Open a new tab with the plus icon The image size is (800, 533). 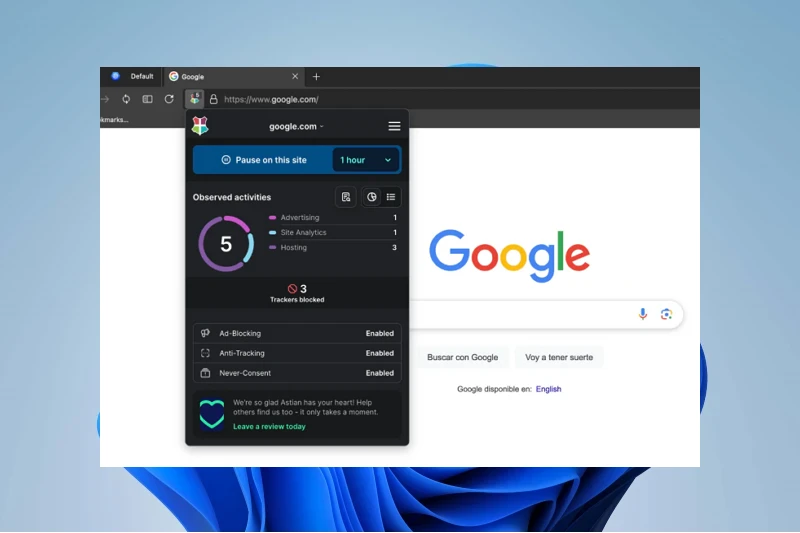(316, 77)
